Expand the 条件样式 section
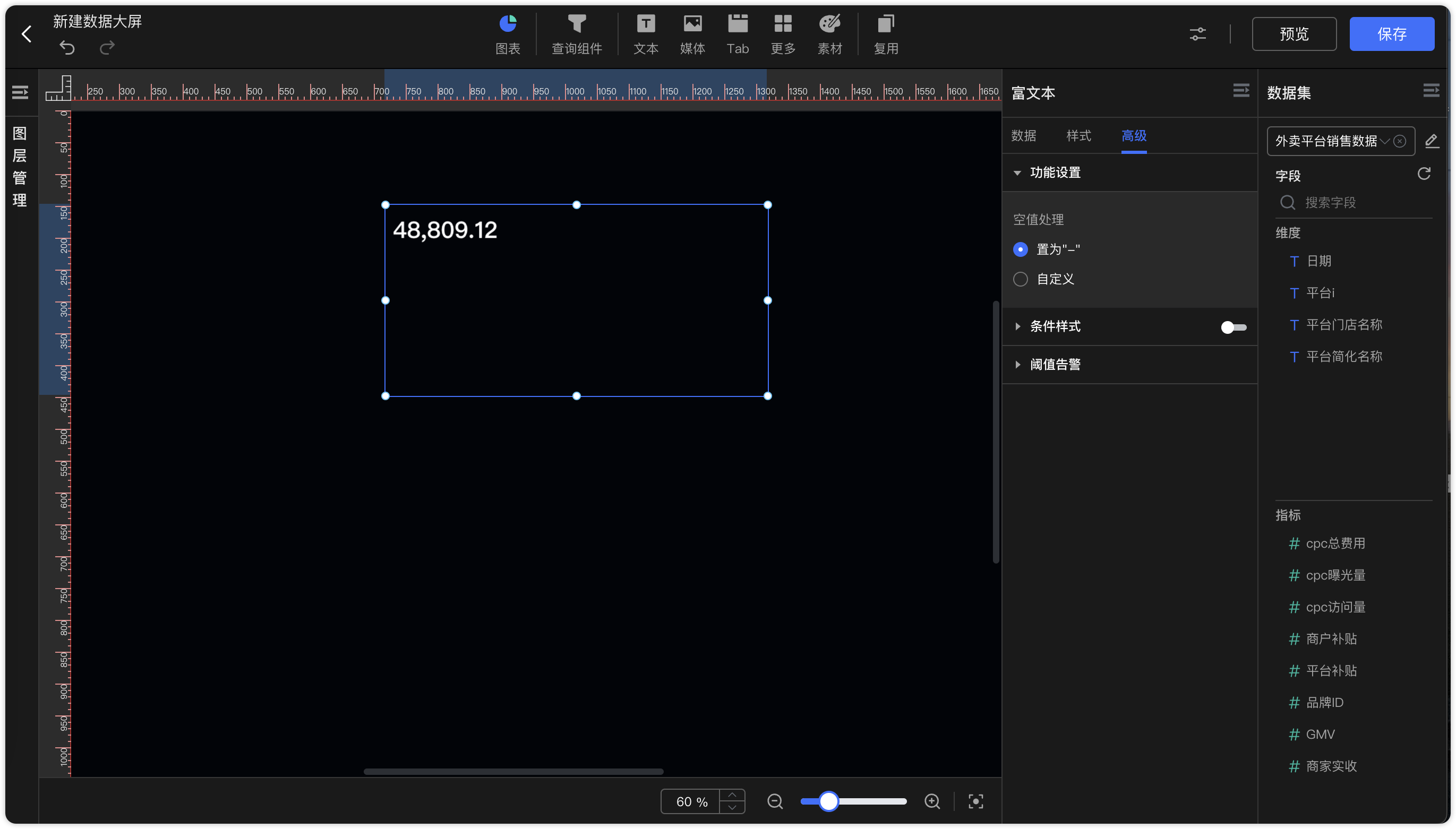The image size is (1456, 829). coord(1017,326)
